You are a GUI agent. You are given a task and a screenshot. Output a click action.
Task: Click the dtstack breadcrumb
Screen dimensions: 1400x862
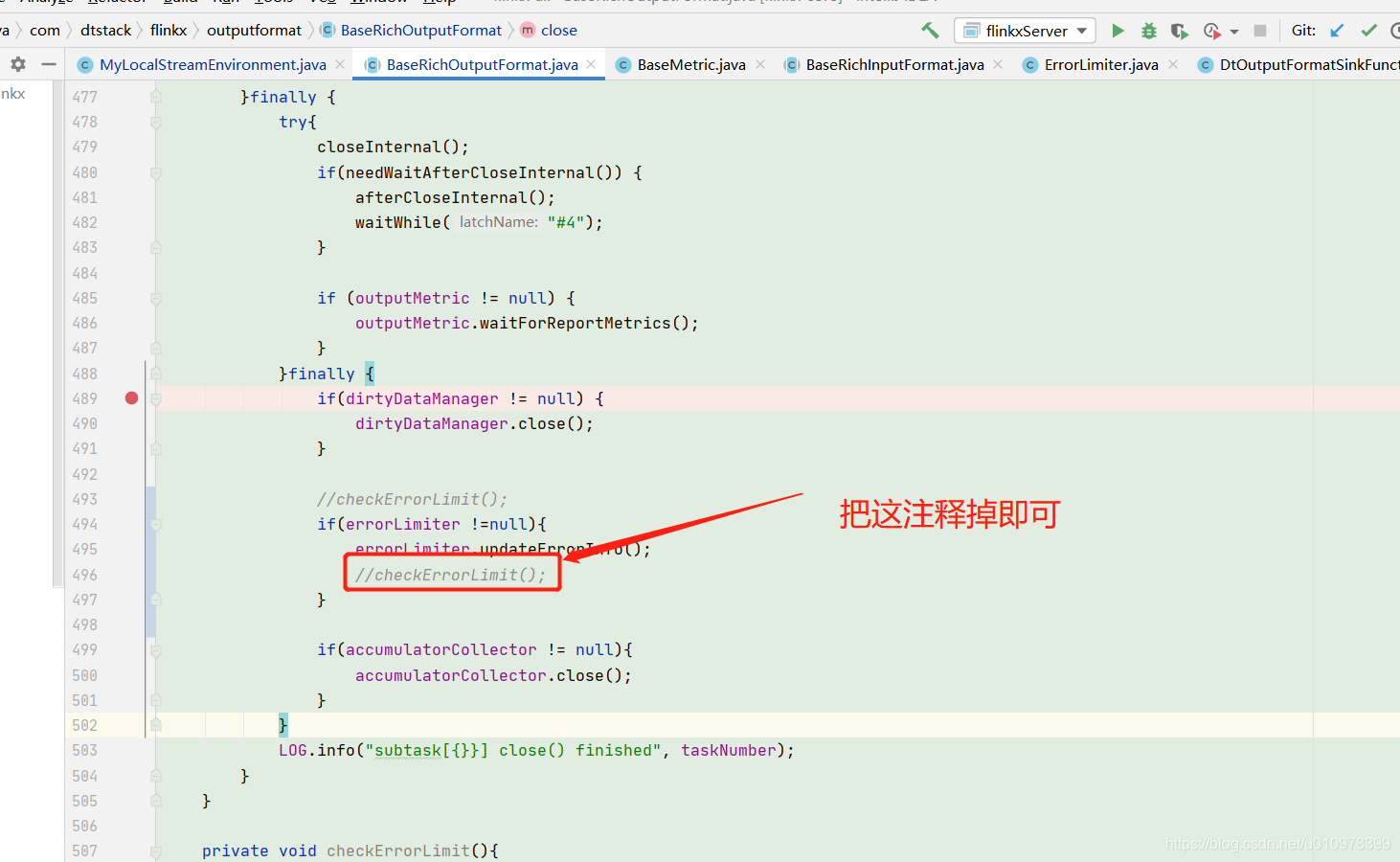pos(105,31)
